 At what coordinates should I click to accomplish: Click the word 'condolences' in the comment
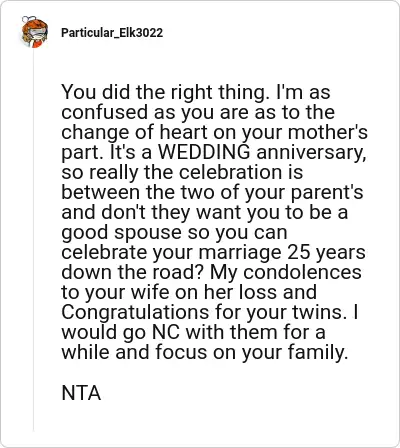coord(302,272)
